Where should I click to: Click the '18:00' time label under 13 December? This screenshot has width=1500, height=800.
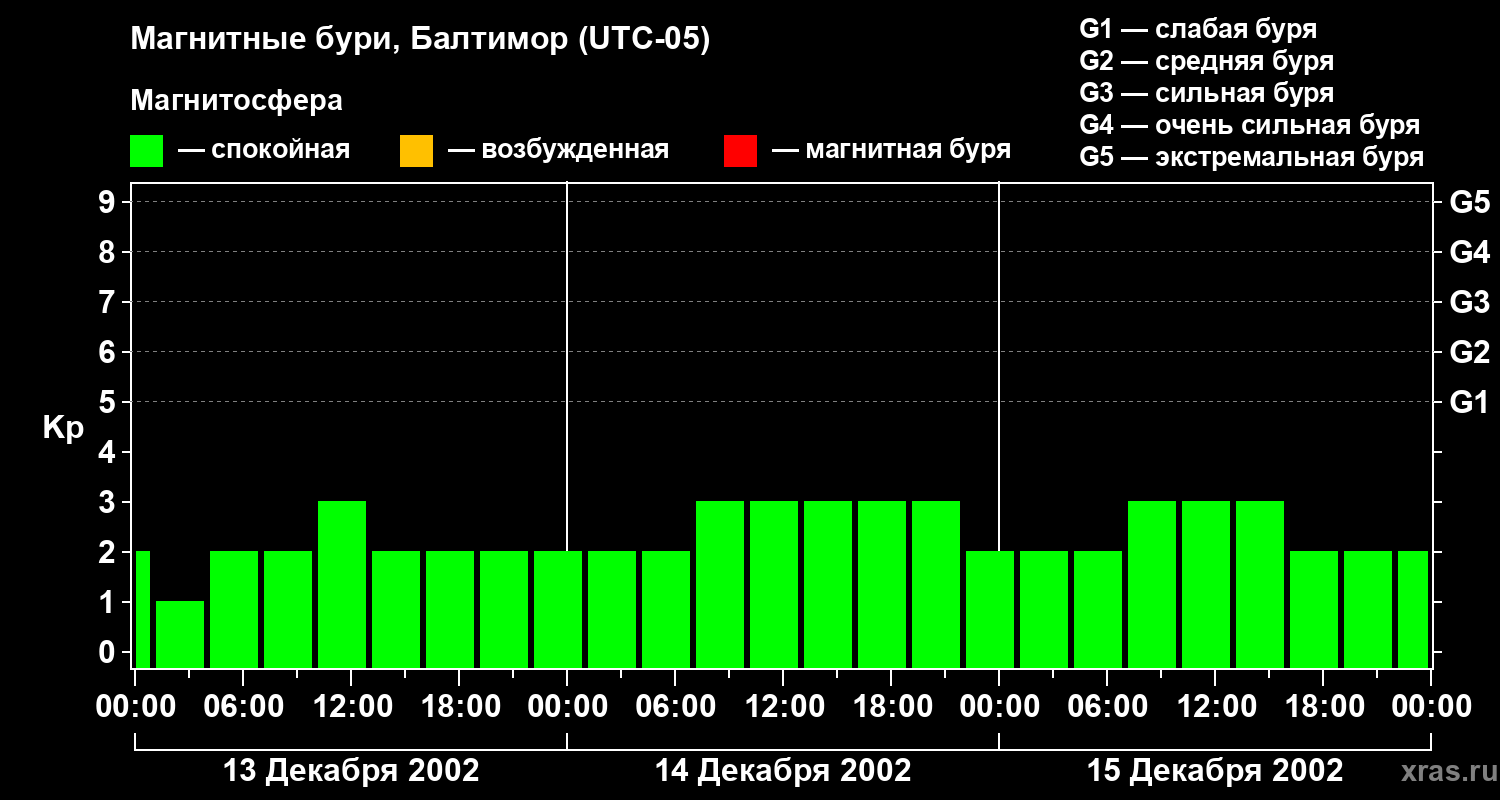point(459,706)
